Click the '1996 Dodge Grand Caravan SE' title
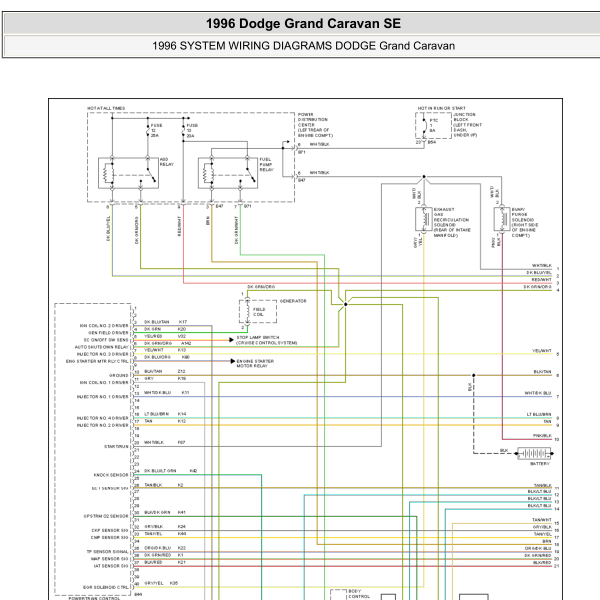The height and width of the screenshot is (600, 600). click(x=303, y=23)
